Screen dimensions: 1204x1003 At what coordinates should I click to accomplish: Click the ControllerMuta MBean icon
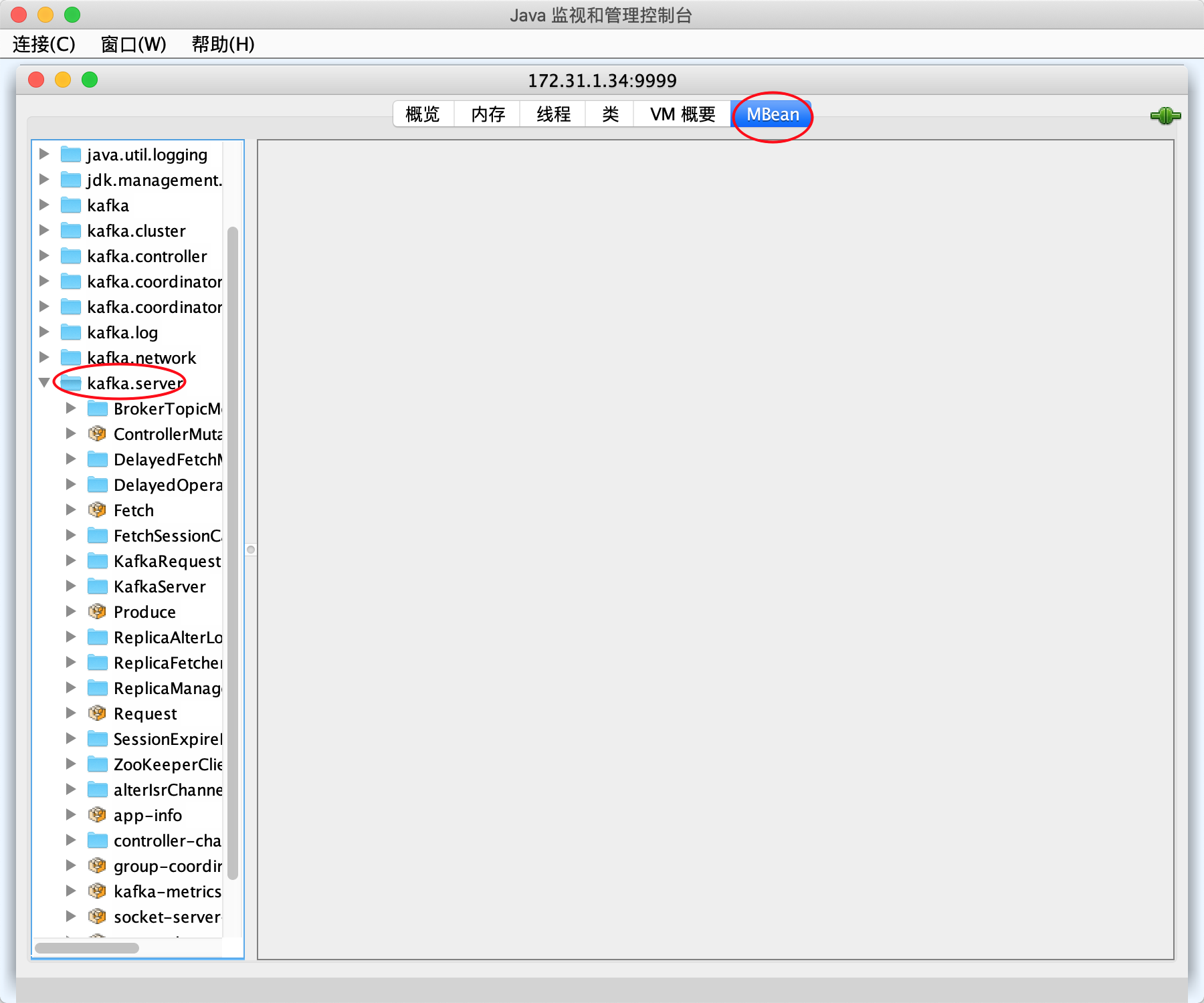tap(98, 434)
